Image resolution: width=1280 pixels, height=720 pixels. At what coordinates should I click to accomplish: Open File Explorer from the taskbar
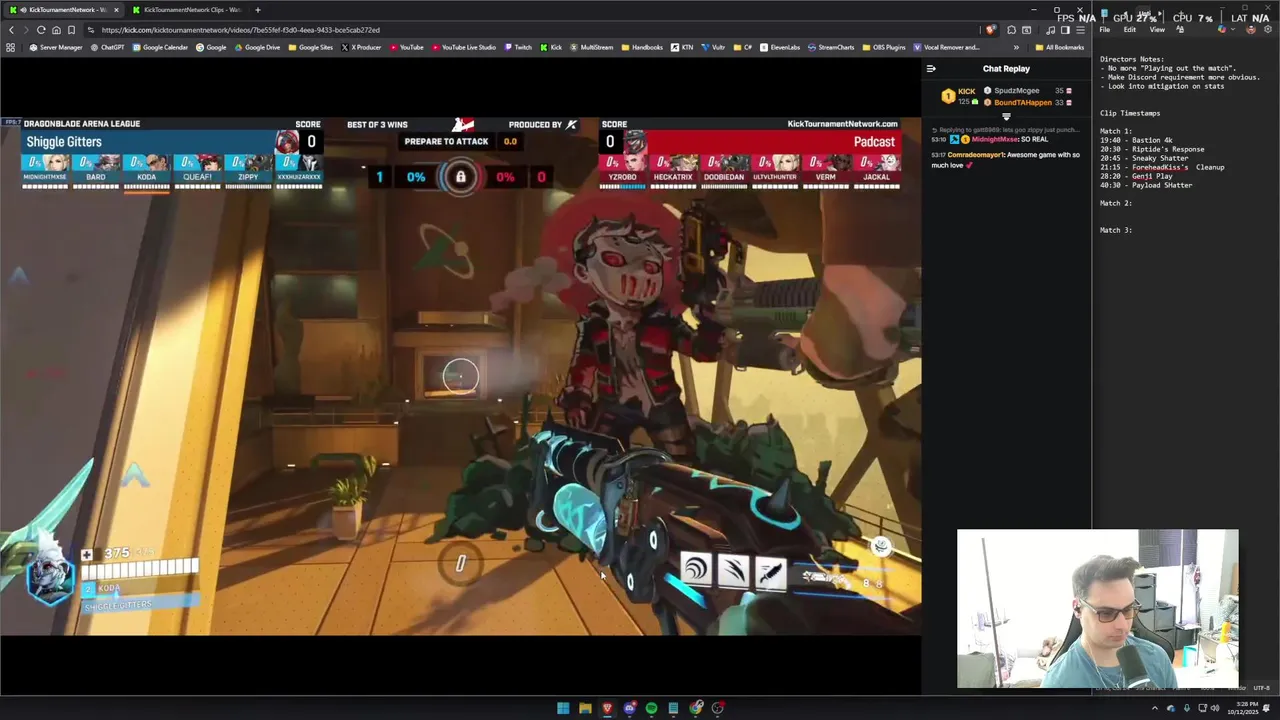585,708
